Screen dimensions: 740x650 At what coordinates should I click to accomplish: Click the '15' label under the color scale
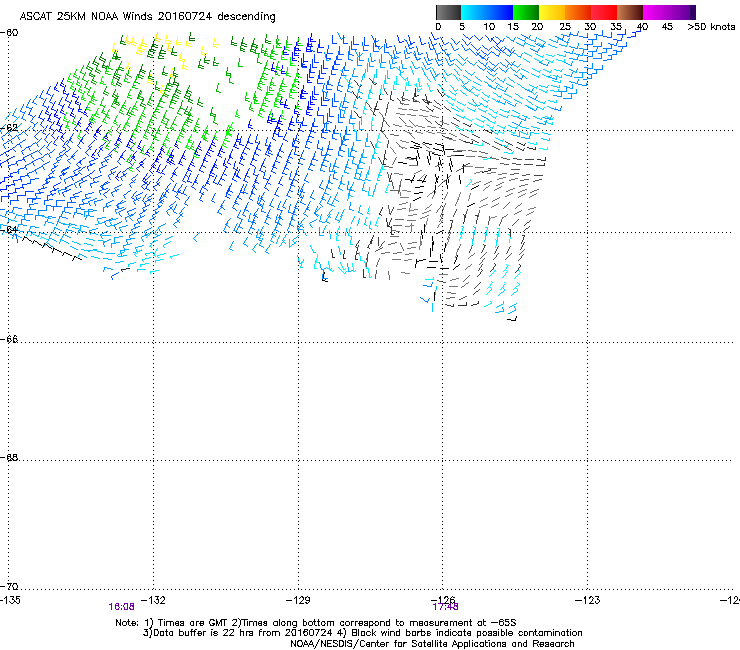pos(513,27)
